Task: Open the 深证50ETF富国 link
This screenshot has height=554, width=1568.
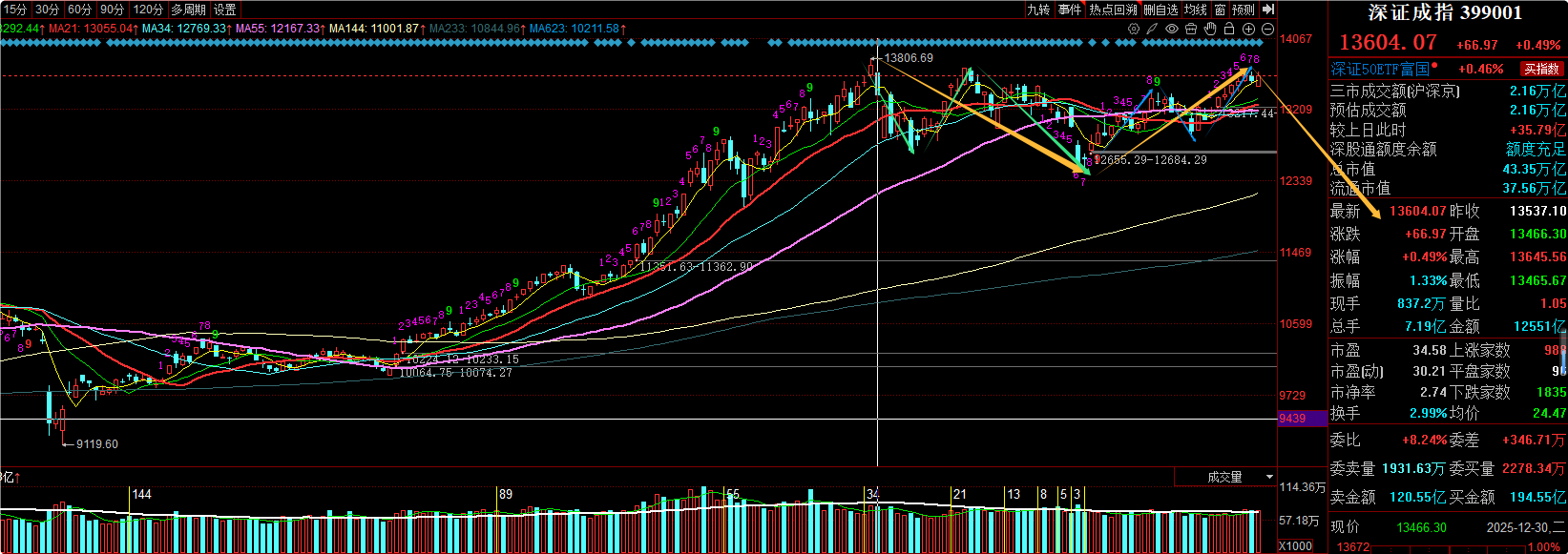Action: pos(1380,69)
